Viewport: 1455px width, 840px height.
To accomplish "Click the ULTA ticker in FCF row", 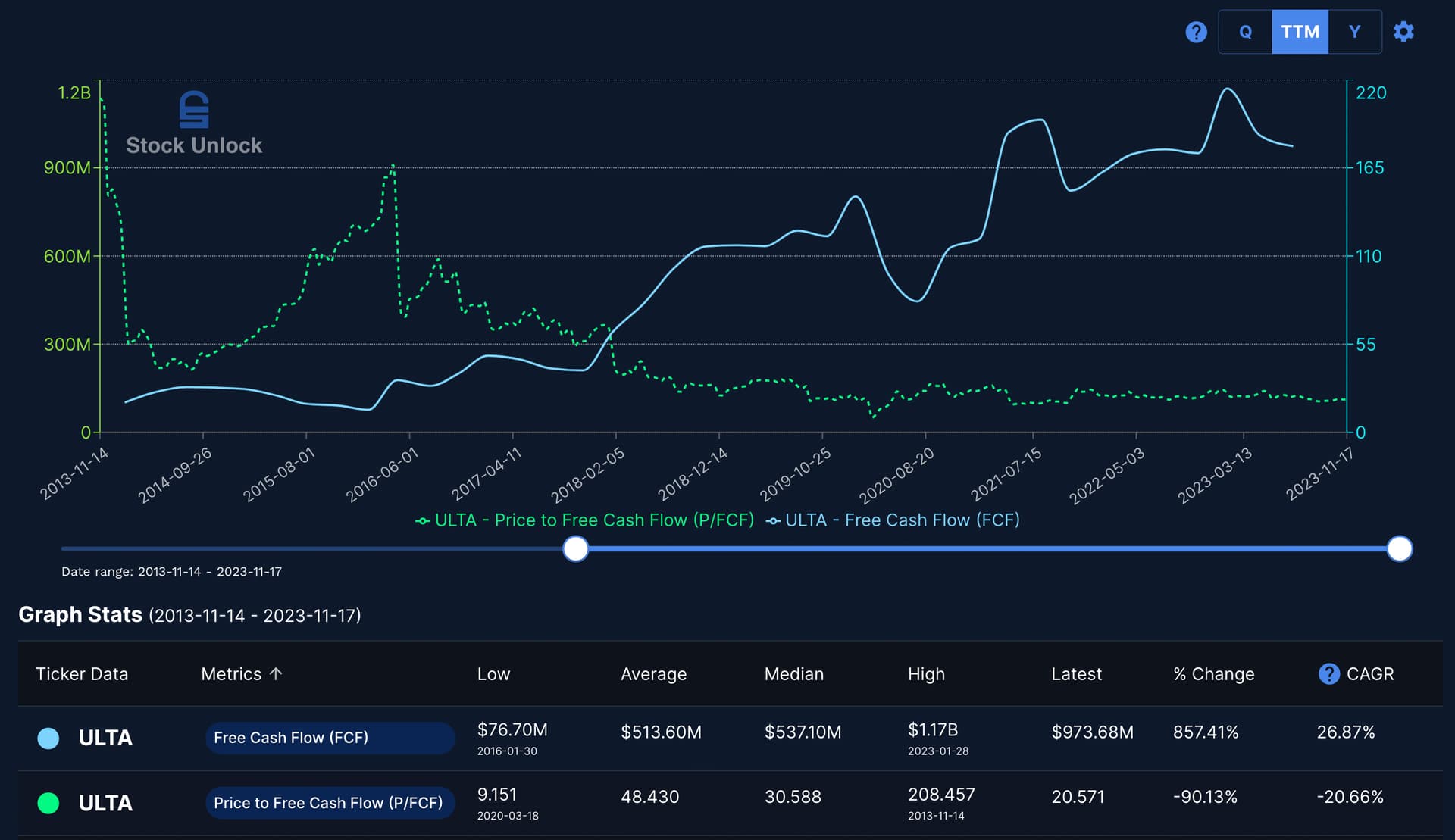I will (105, 738).
